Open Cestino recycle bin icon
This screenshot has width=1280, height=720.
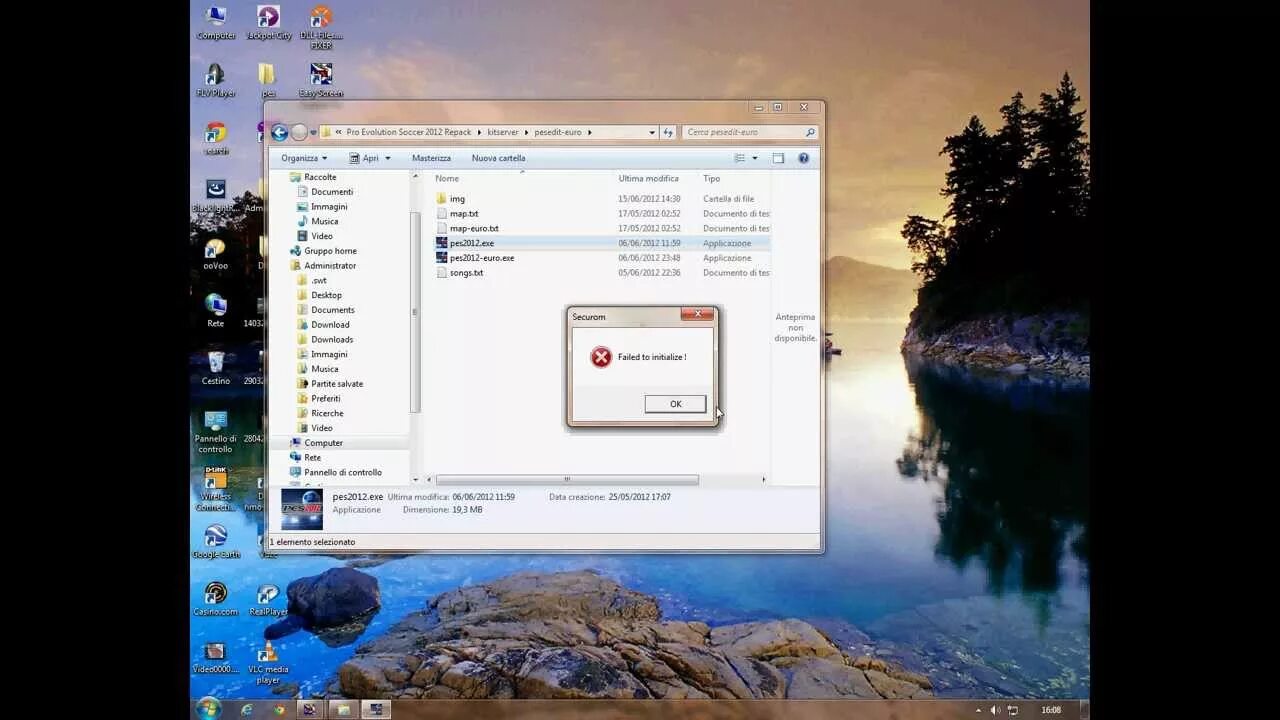coord(216,368)
